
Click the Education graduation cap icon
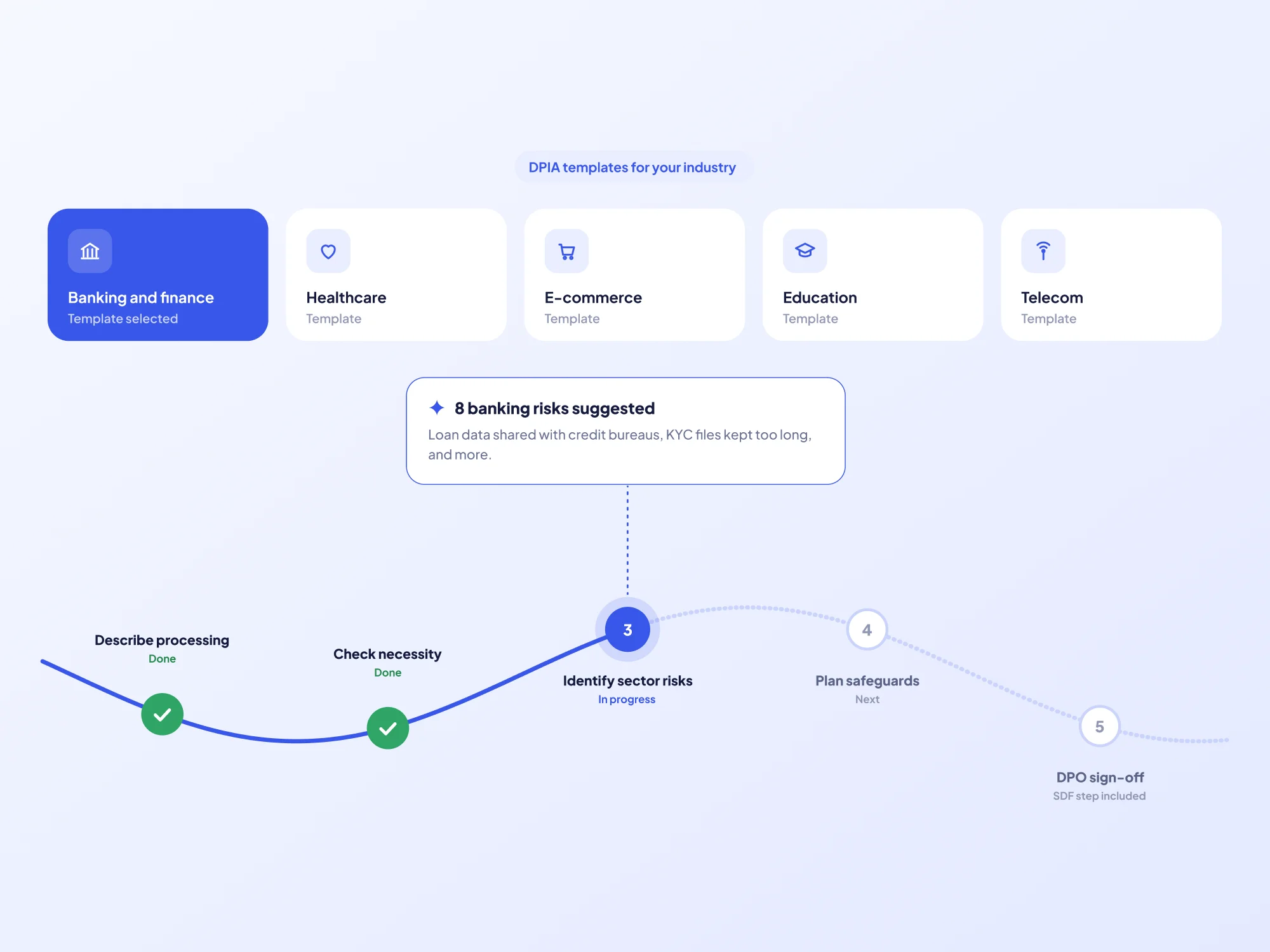pos(805,251)
